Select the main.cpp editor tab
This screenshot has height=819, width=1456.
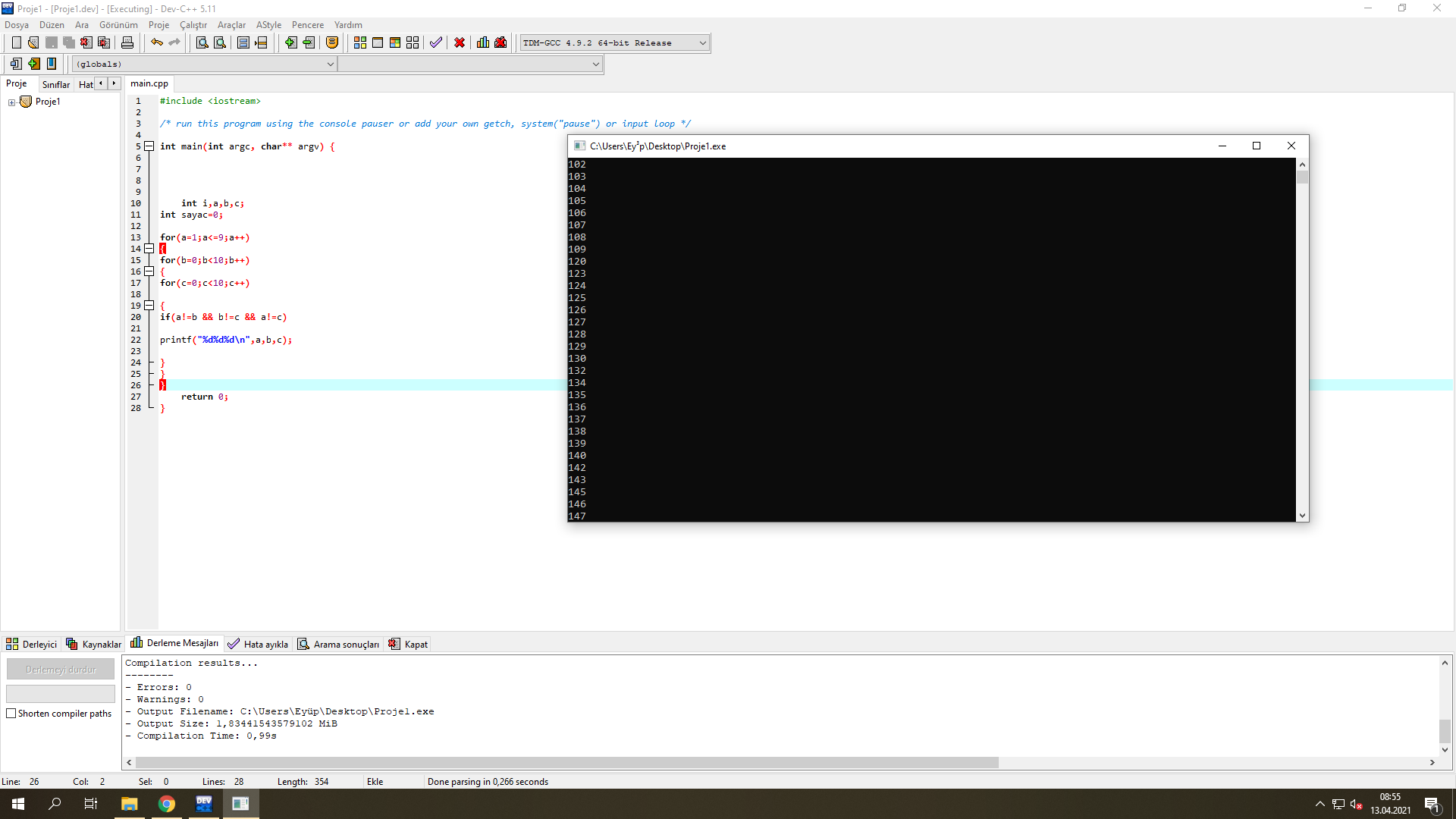tap(149, 83)
